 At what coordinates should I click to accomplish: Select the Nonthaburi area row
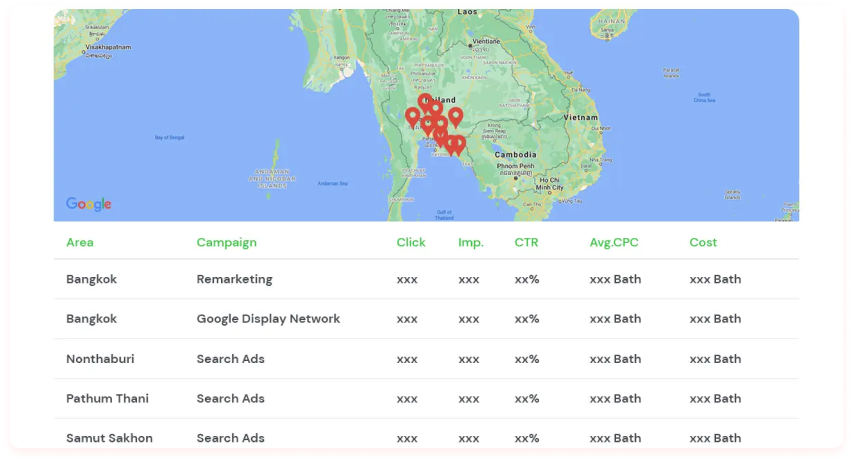100,359
